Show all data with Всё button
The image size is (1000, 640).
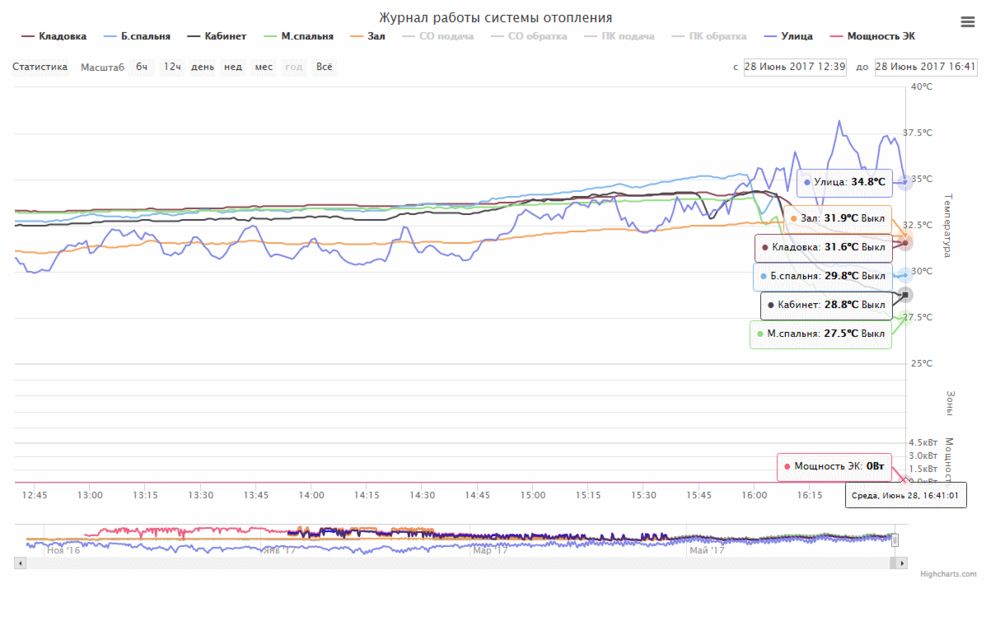(324, 67)
